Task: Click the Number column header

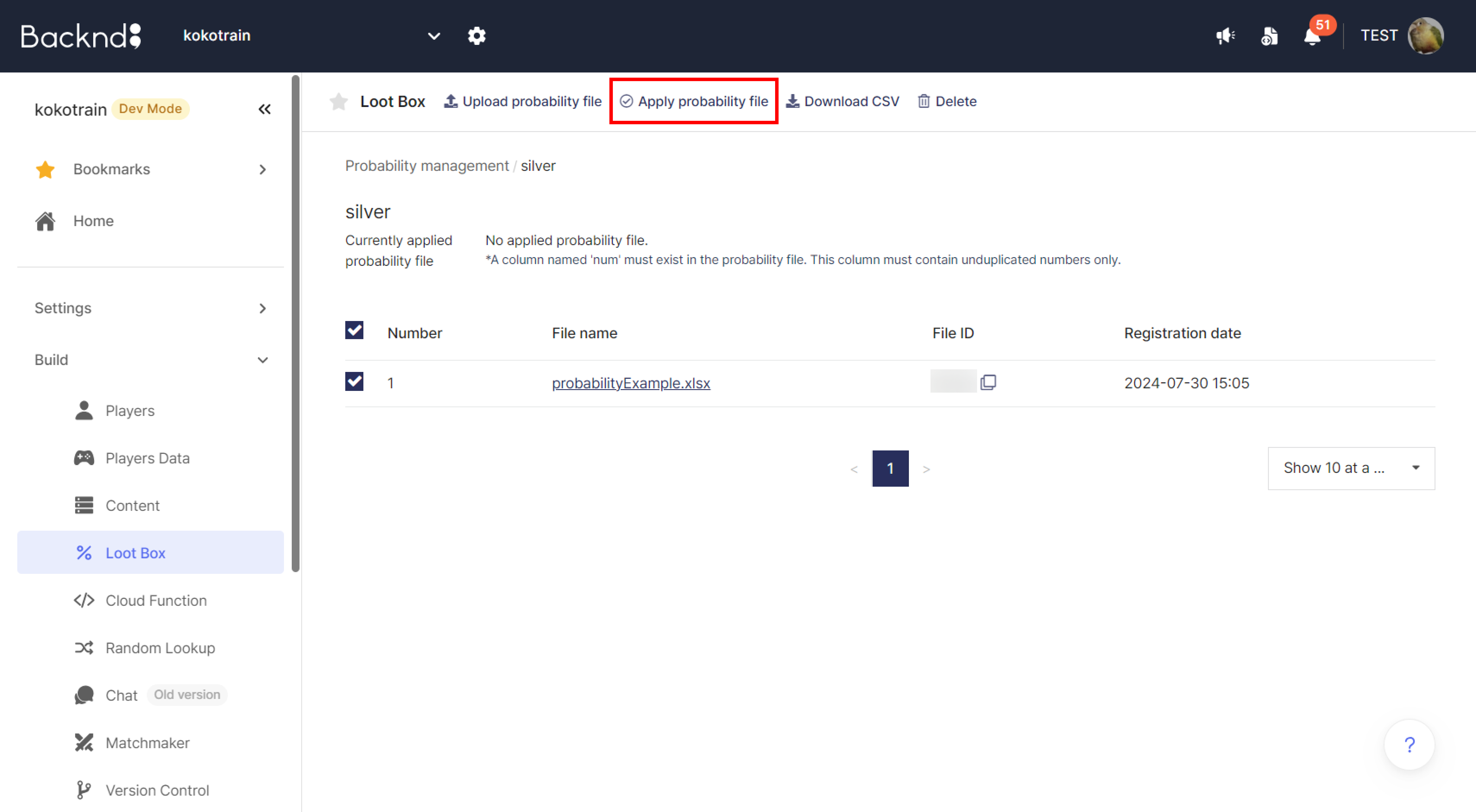Action: [x=415, y=333]
